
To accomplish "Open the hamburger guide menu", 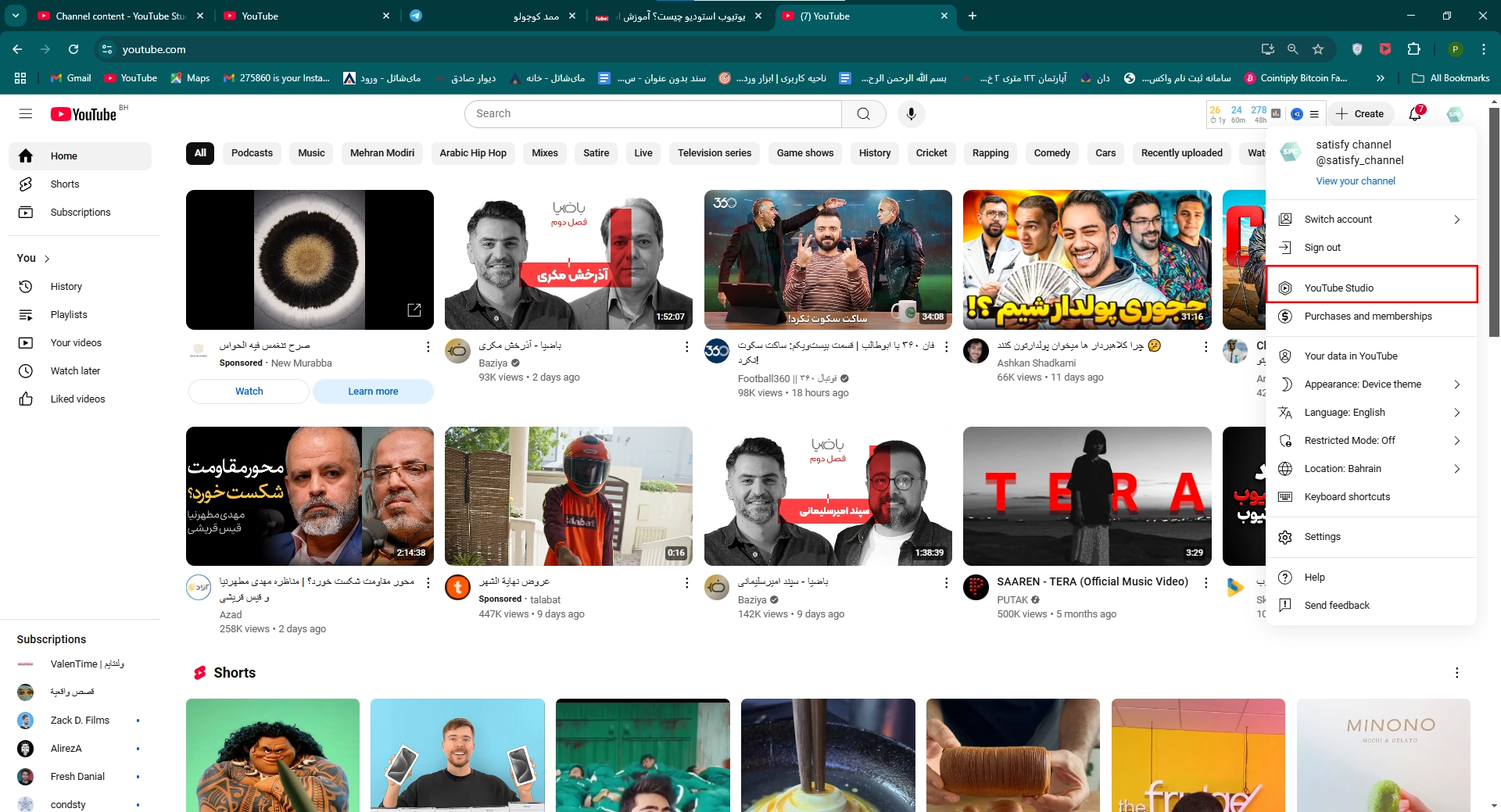I will [x=26, y=114].
